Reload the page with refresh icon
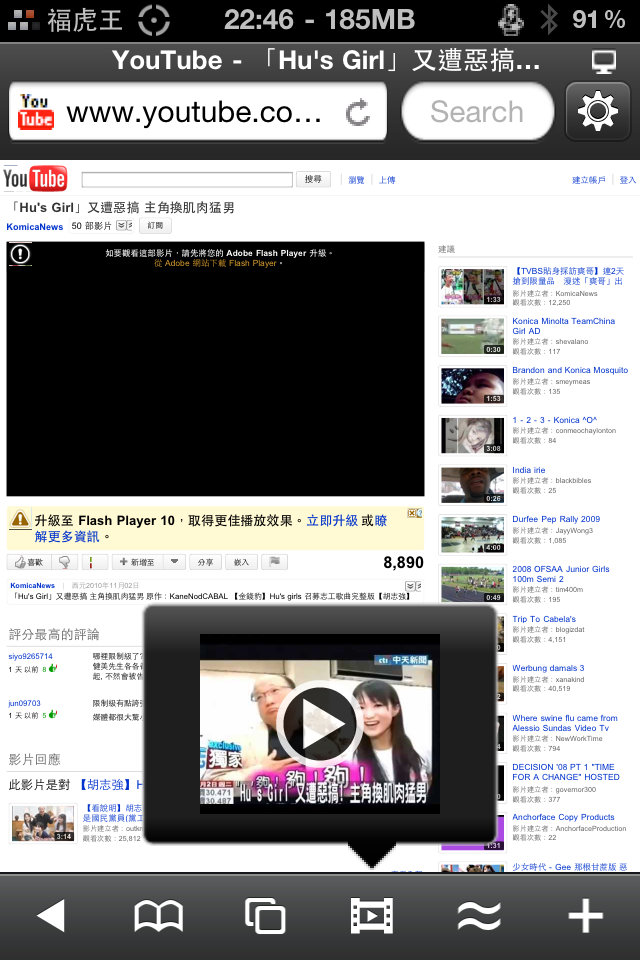 (x=358, y=112)
